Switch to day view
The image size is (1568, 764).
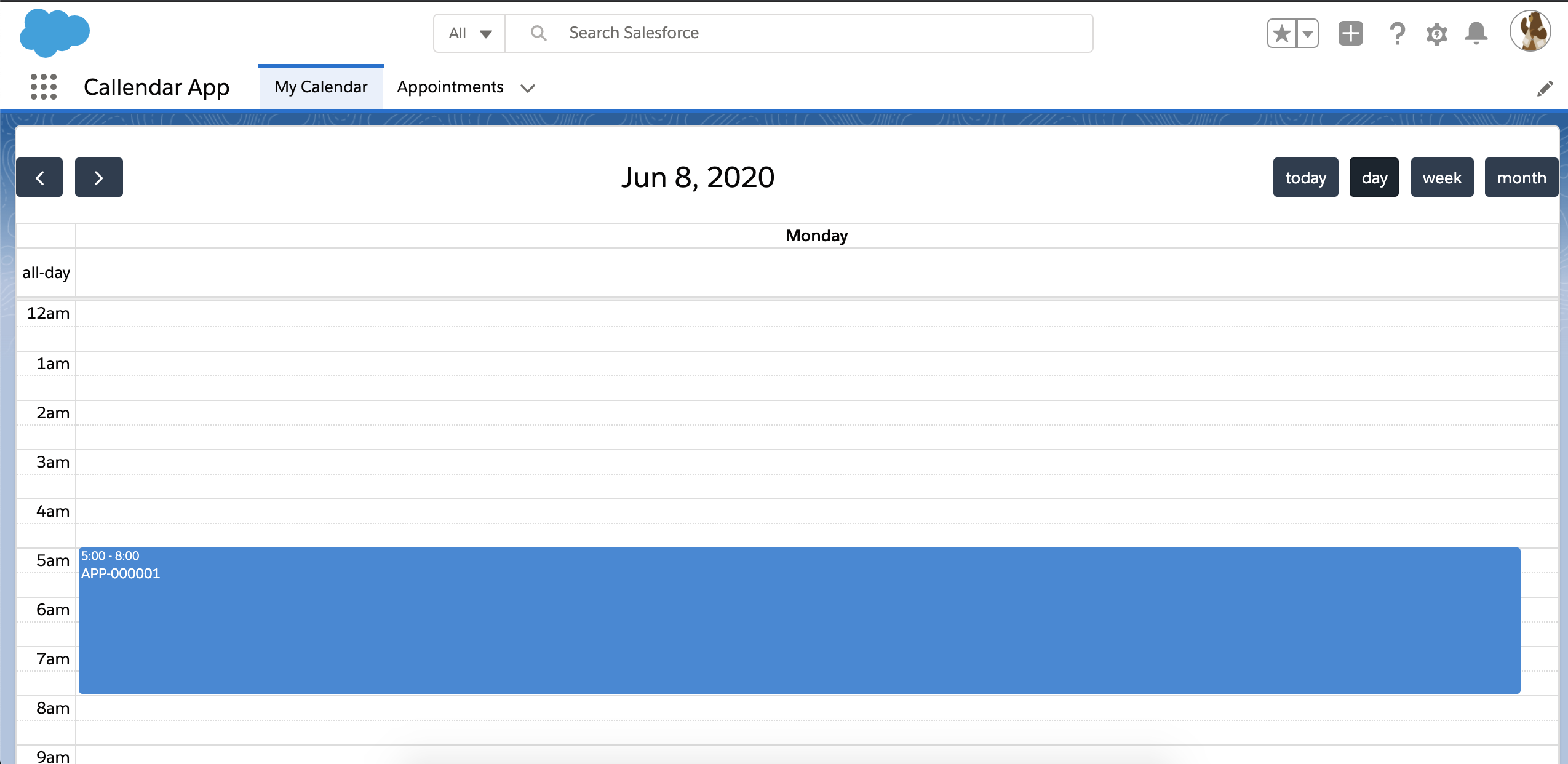click(x=1375, y=177)
